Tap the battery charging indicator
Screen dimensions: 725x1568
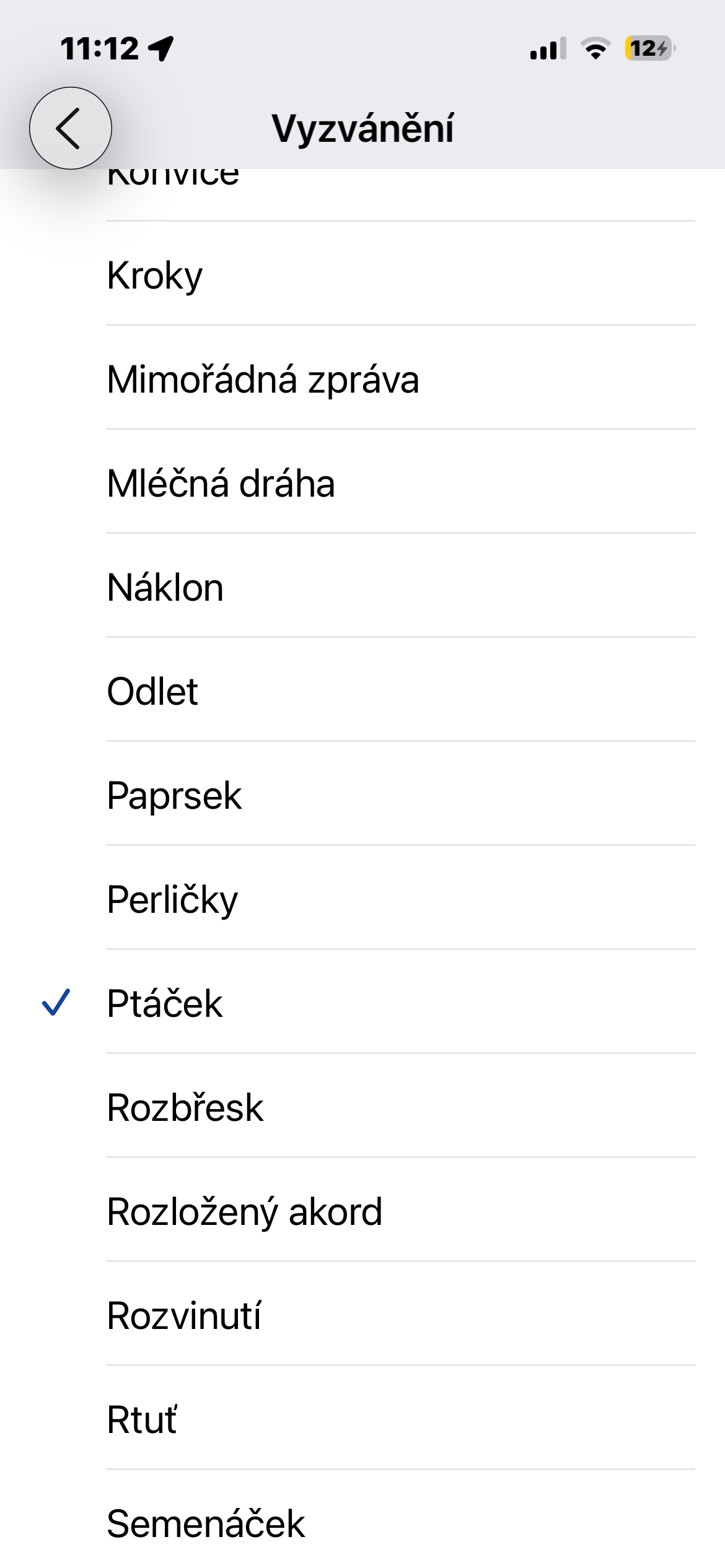pos(649,48)
